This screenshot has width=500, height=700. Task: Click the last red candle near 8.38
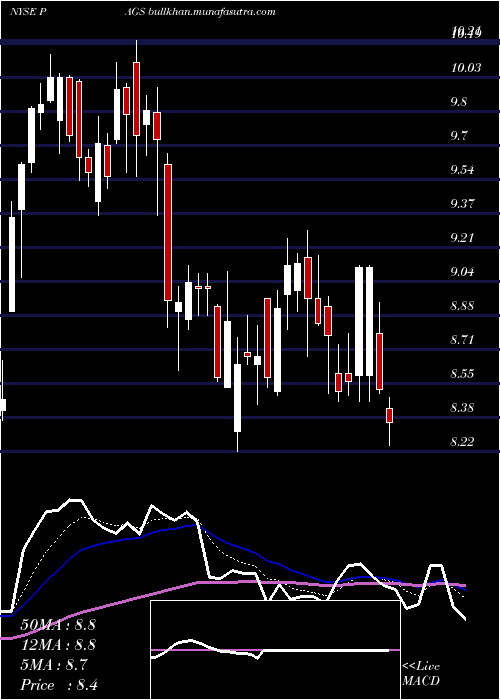[x=389, y=415]
